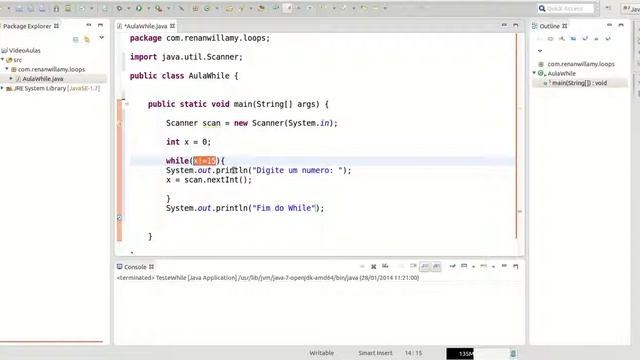Click in the Quick Access search field
This screenshot has height=360, width=640.
[565, 8]
